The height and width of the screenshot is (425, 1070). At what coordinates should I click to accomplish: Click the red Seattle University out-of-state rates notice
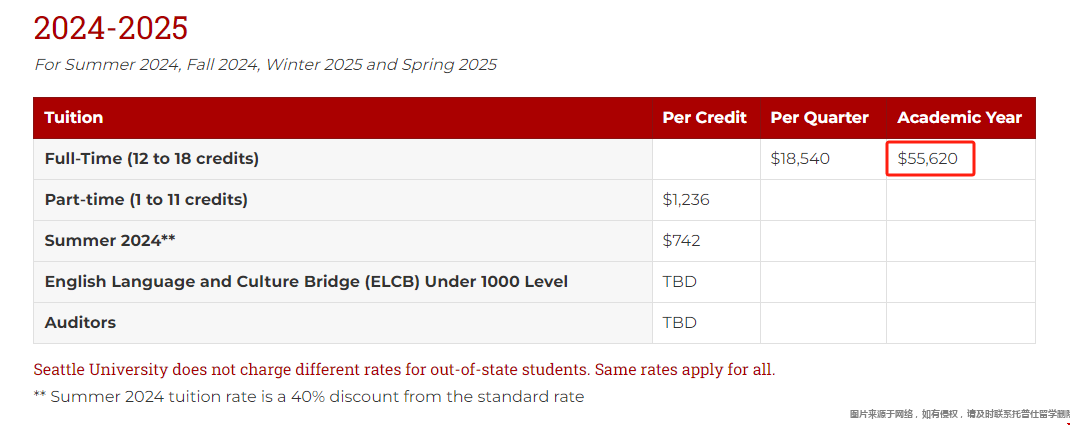click(404, 370)
